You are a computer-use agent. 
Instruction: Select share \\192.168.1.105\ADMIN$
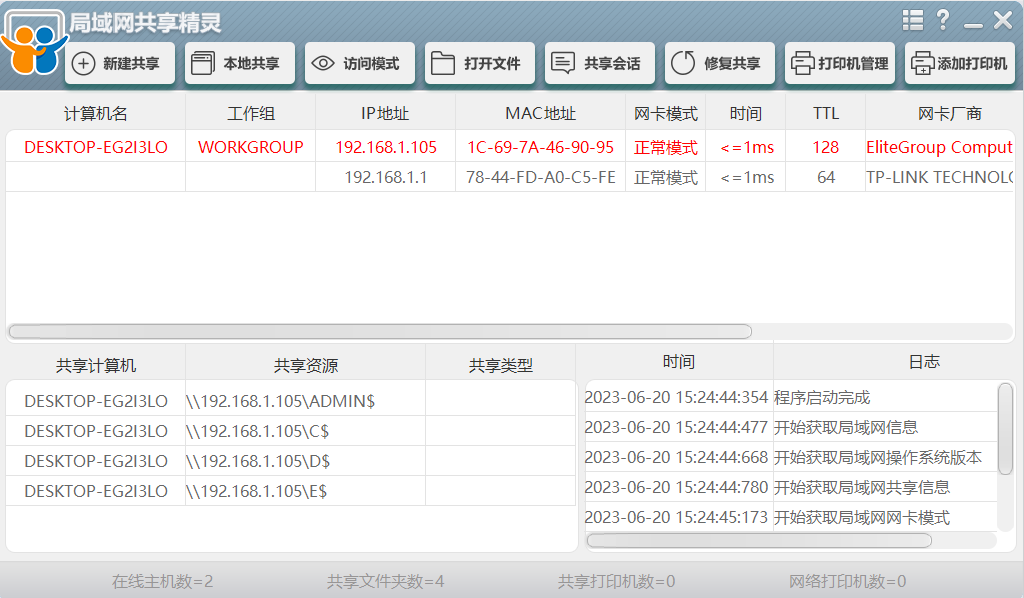click(x=280, y=401)
